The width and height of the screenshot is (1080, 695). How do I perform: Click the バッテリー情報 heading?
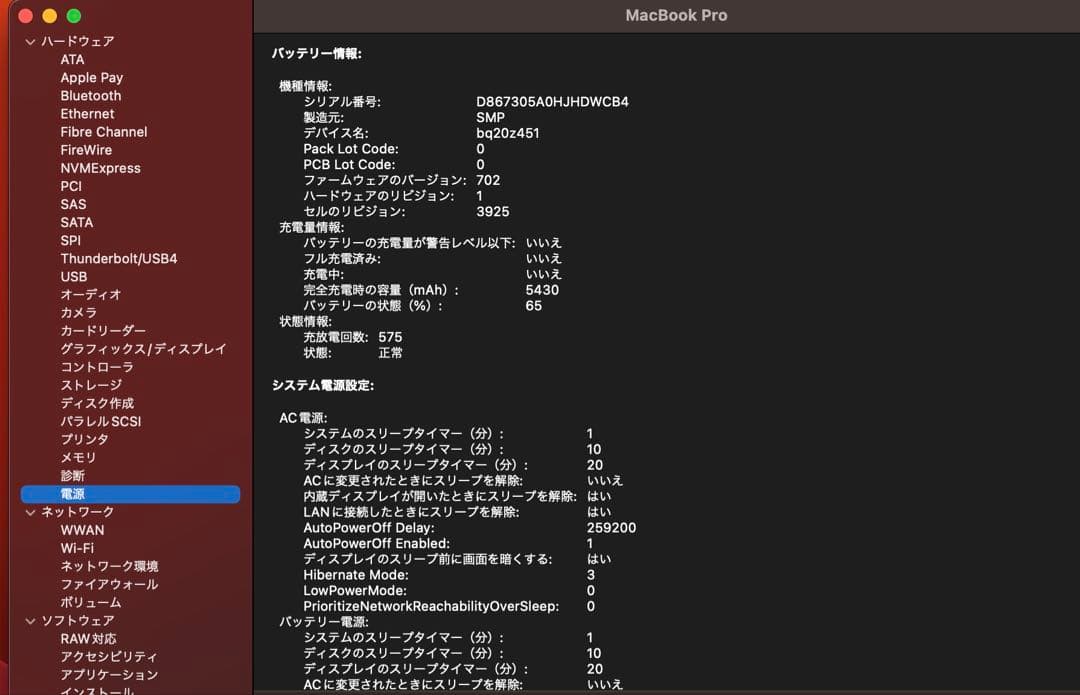(x=316, y=54)
